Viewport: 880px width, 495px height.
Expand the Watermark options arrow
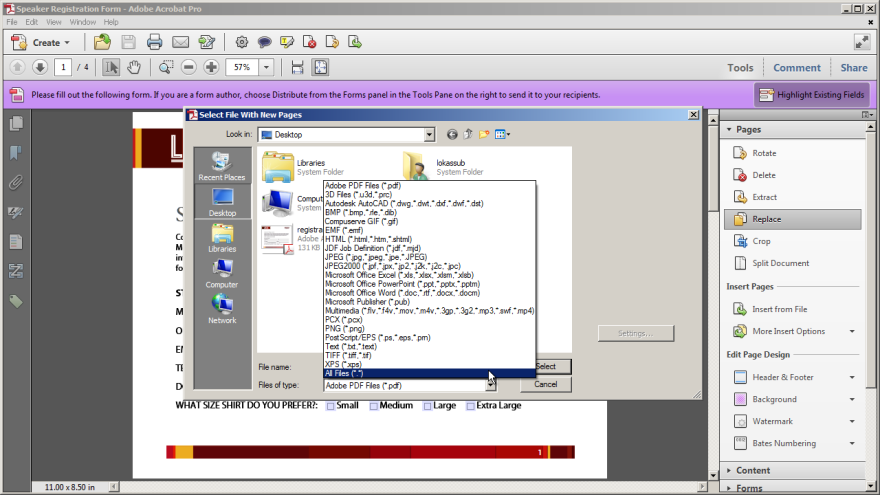852,421
